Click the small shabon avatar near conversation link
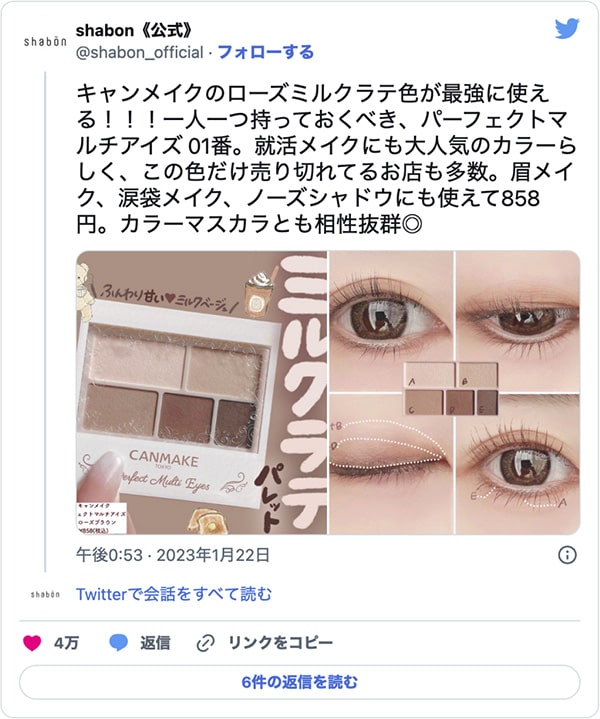Viewport: 600px width, 719px height. click(x=45, y=594)
